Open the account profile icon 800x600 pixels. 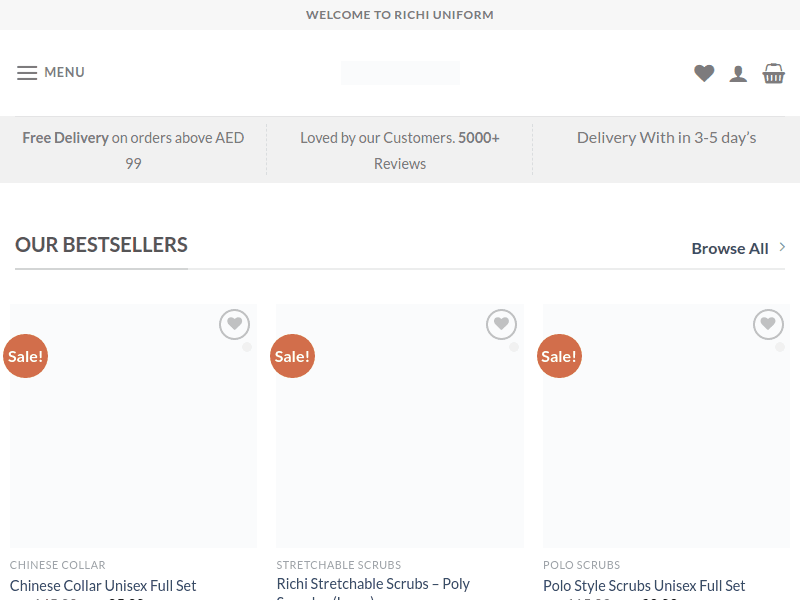738,73
